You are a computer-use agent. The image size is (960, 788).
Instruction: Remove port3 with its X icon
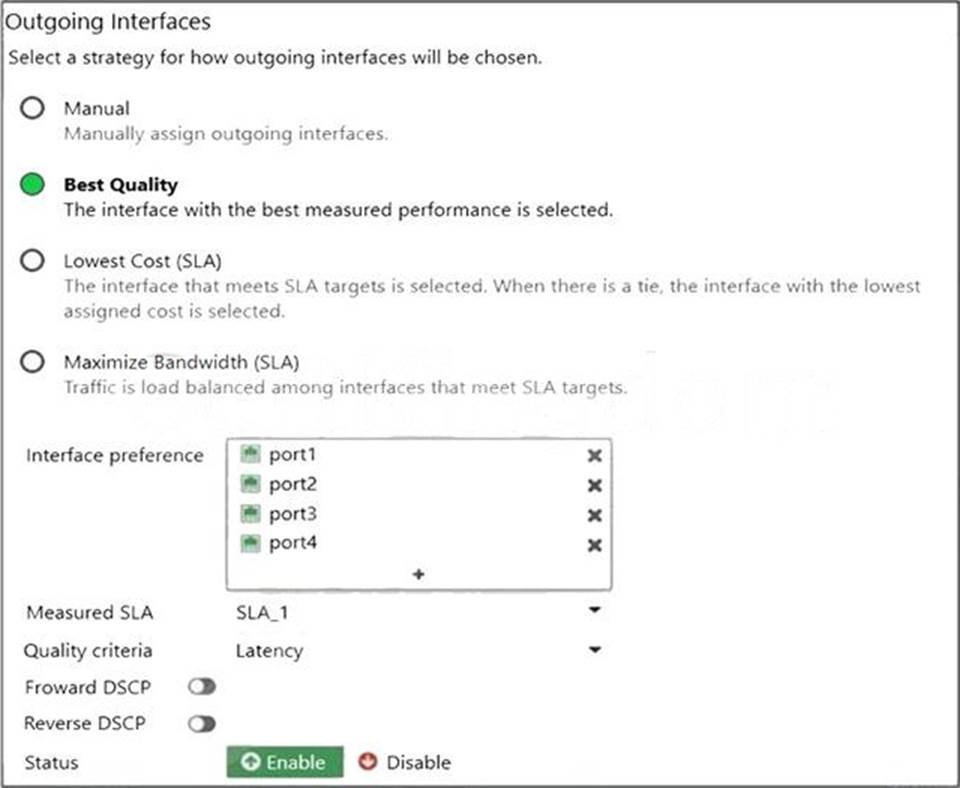[x=594, y=515]
